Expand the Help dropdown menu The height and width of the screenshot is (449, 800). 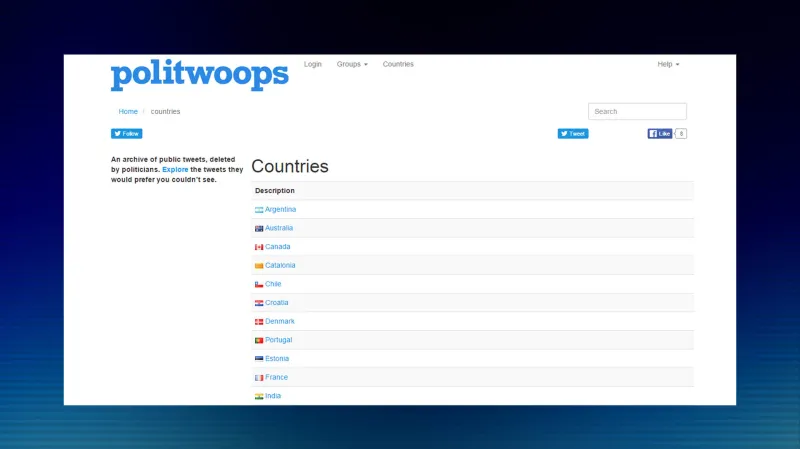tap(668, 64)
